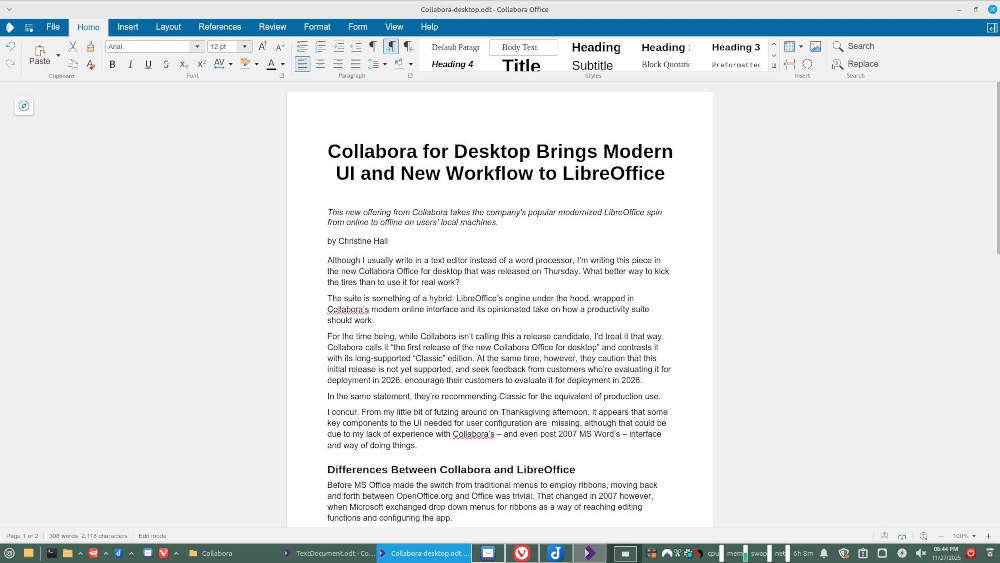
Task: Open the References tab
Action: pyautogui.click(x=219, y=27)
